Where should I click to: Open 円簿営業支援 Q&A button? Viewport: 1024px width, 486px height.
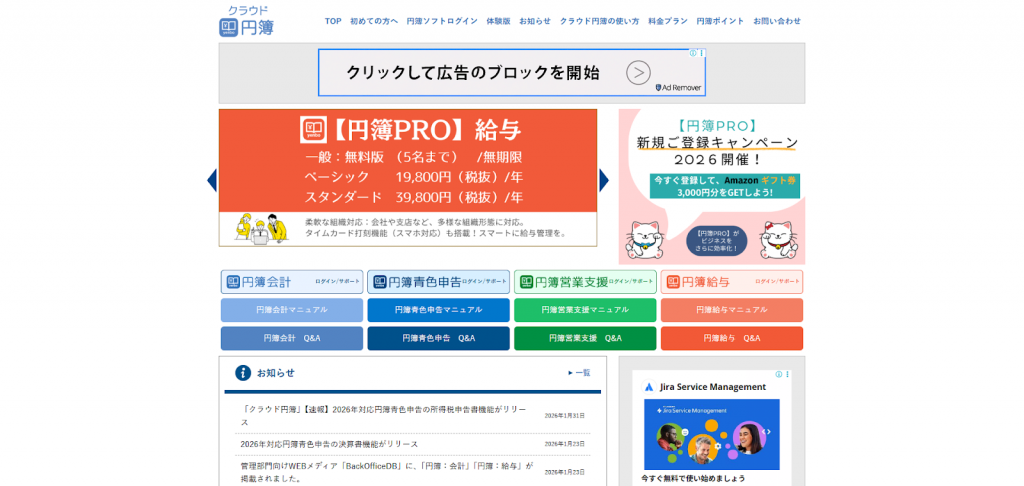[585, 338]
